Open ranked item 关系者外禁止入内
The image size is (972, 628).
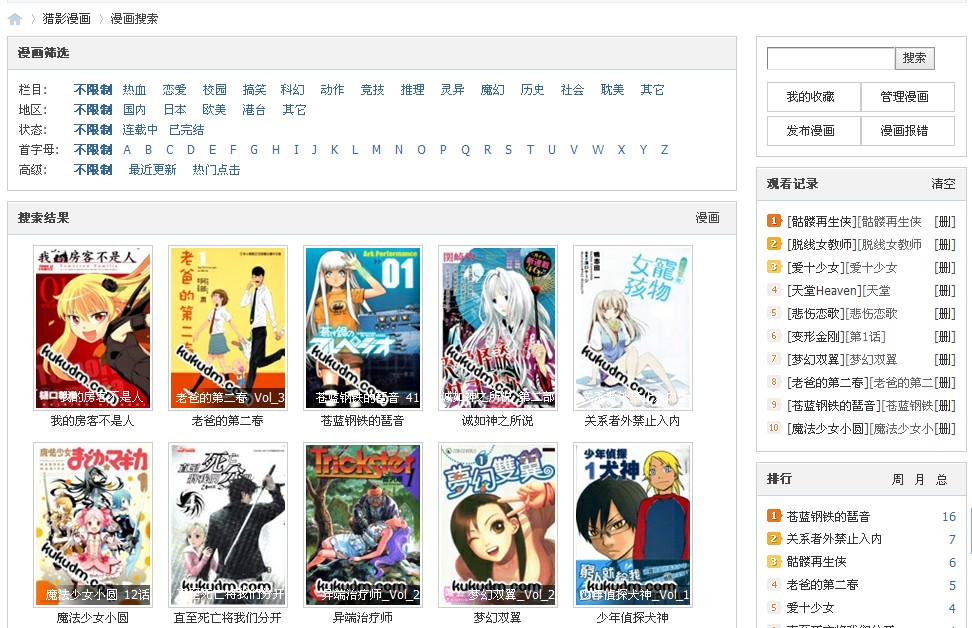834,539
